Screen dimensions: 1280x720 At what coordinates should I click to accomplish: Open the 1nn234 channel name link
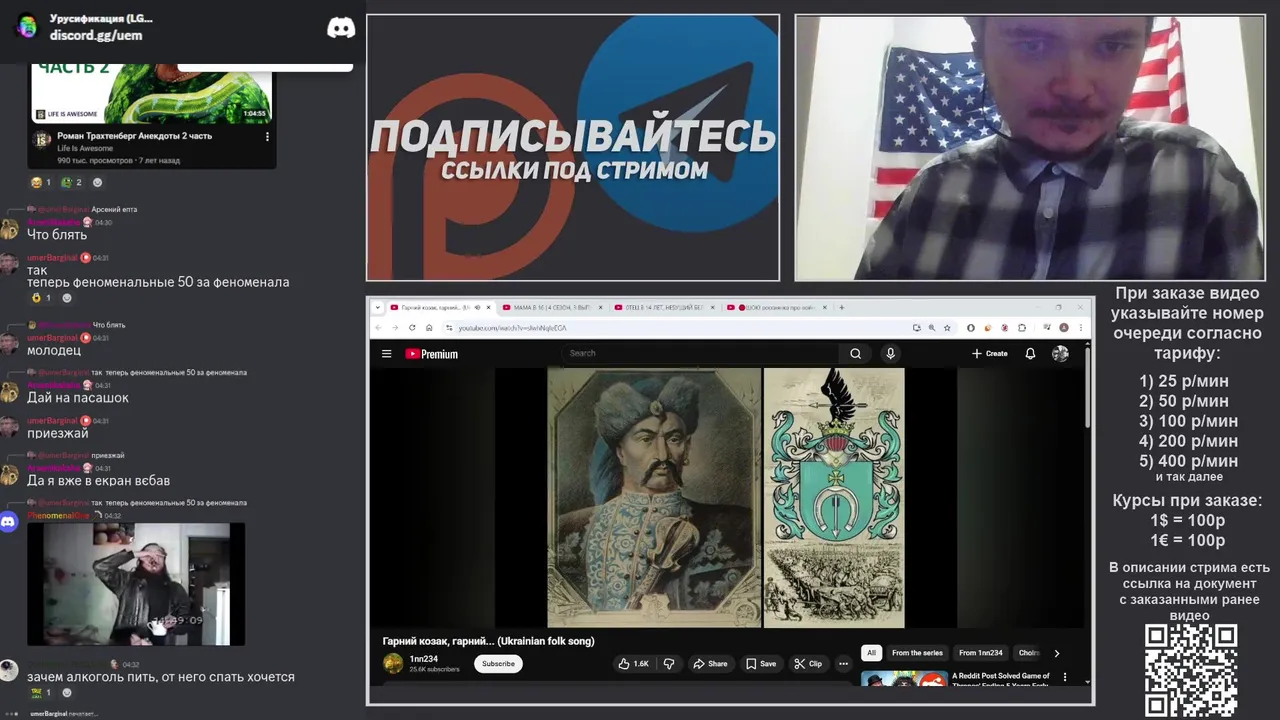[x=424, y=659]
